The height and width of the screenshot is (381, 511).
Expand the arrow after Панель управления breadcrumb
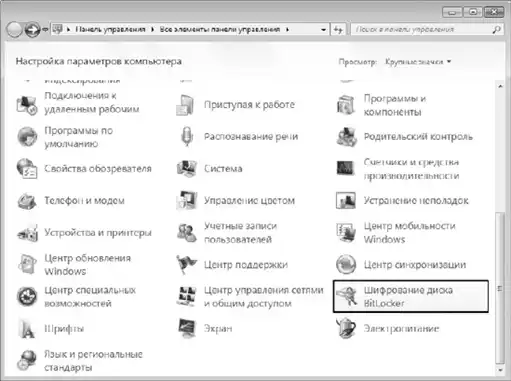click(x=152, y=29)
